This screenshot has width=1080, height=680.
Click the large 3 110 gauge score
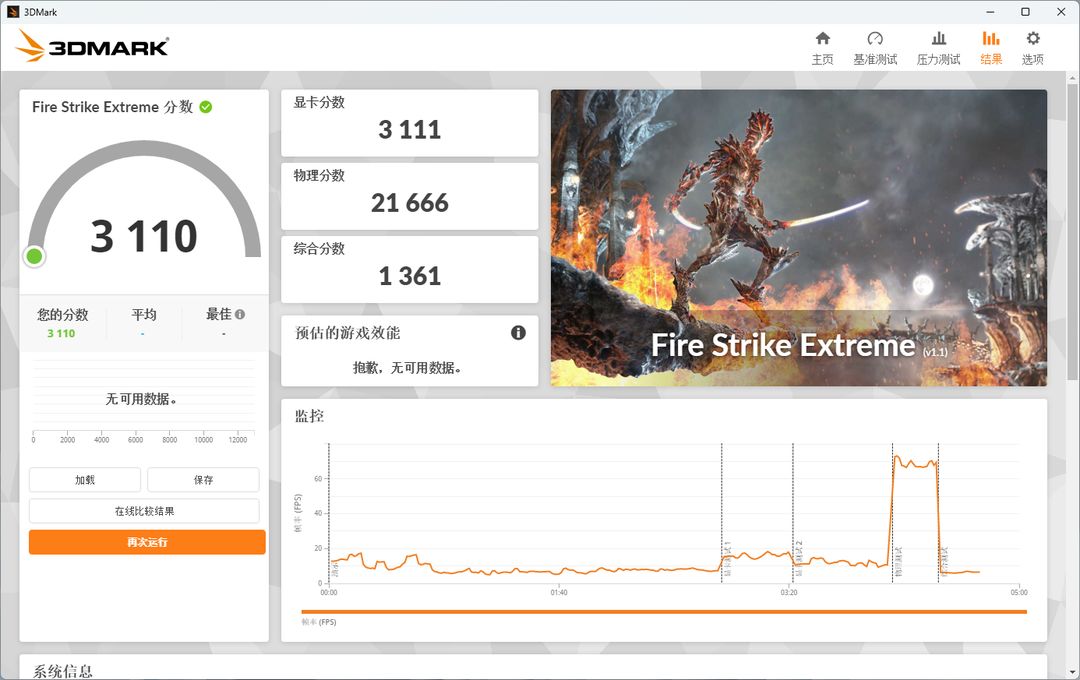click(x=144, y=236)
